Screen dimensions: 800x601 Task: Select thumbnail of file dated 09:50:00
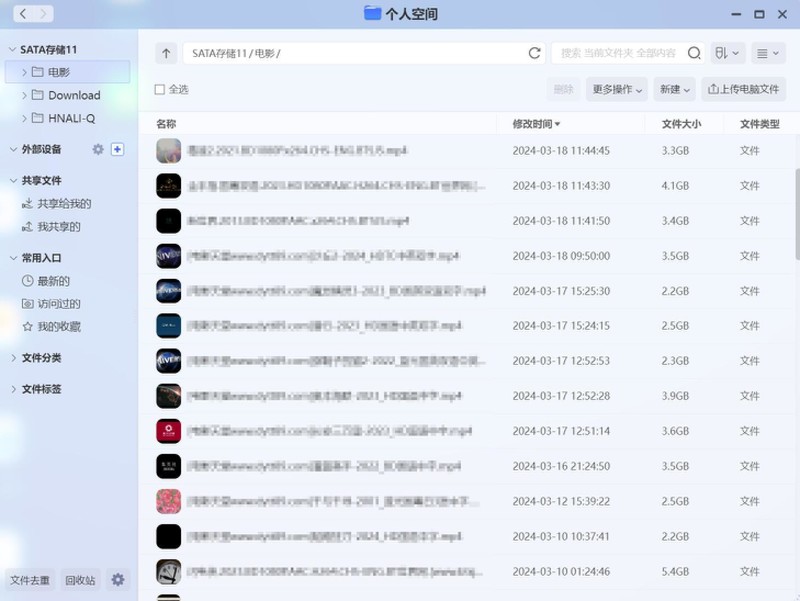click(x=168, y=256)
